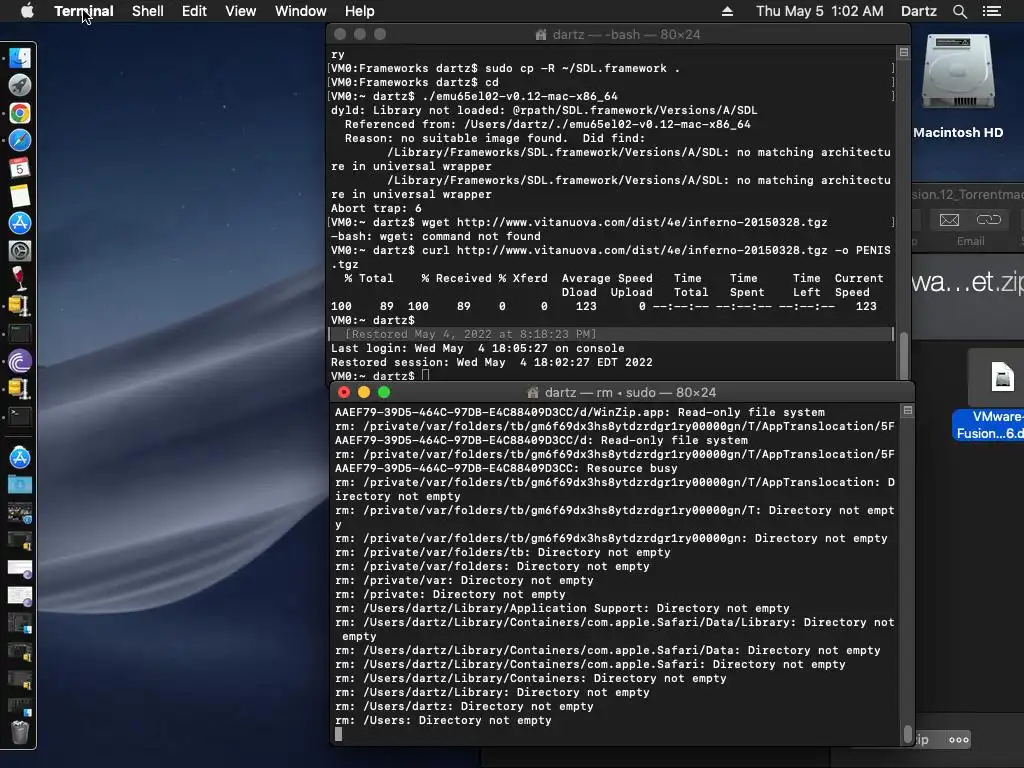
Task: Click the 'Restored session: Wed May 4' line
Action: (x=492, y=362)
